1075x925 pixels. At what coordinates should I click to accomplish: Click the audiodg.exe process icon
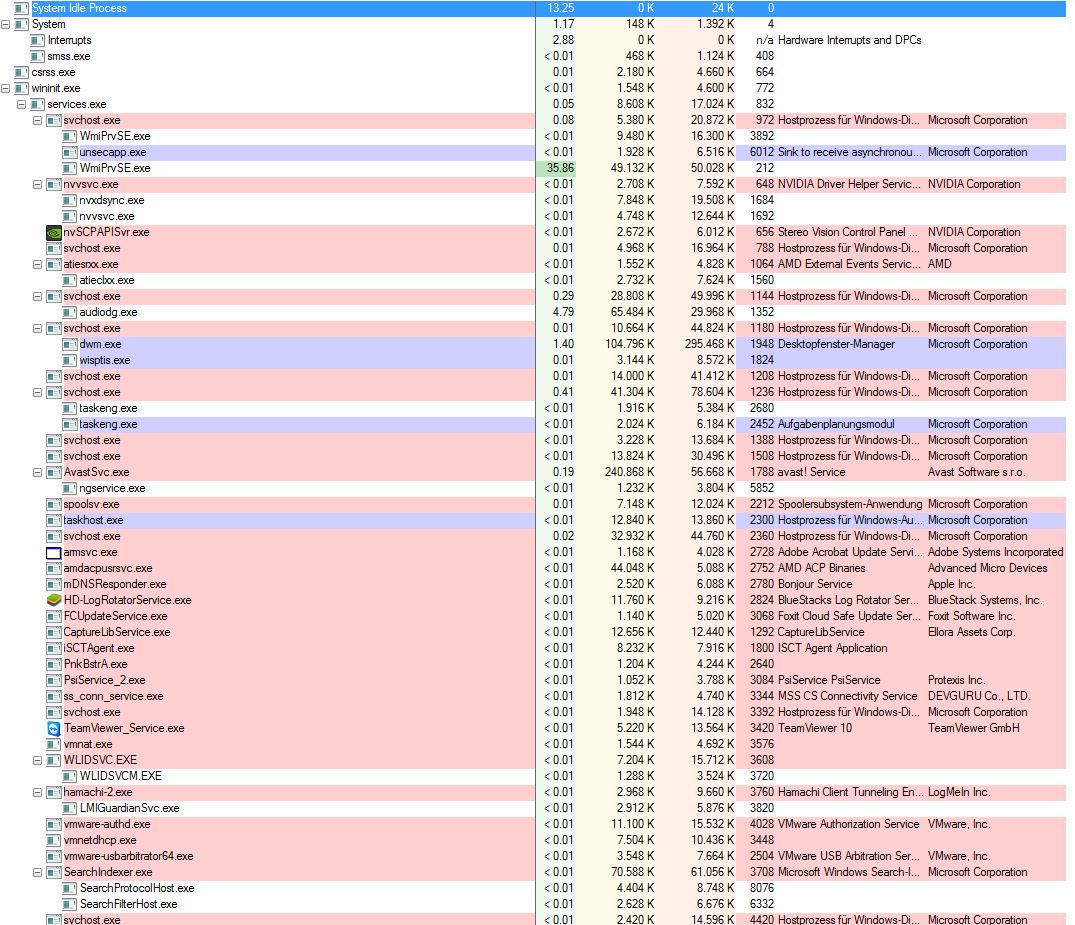point(69,312)
